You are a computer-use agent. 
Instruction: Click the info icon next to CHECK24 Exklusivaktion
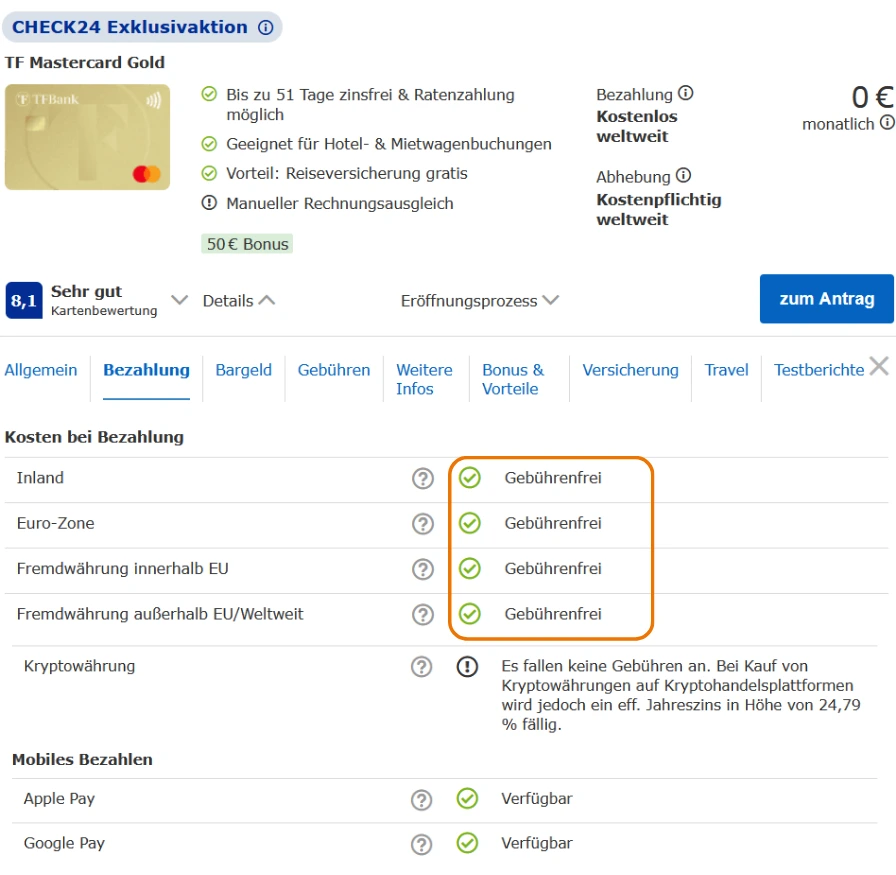[266, 28]
